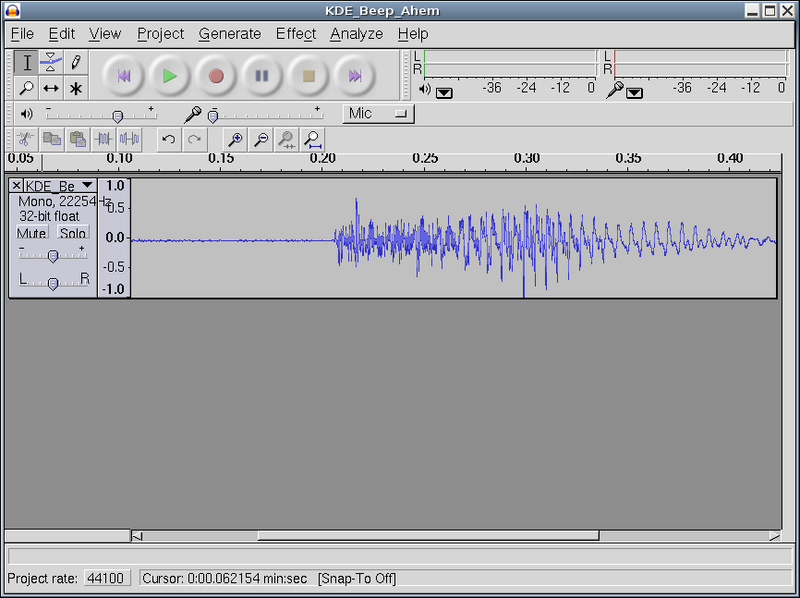Open the Effect menu
Image resolution: width=800 pixels, height=598 pixels.
point(295,33)
